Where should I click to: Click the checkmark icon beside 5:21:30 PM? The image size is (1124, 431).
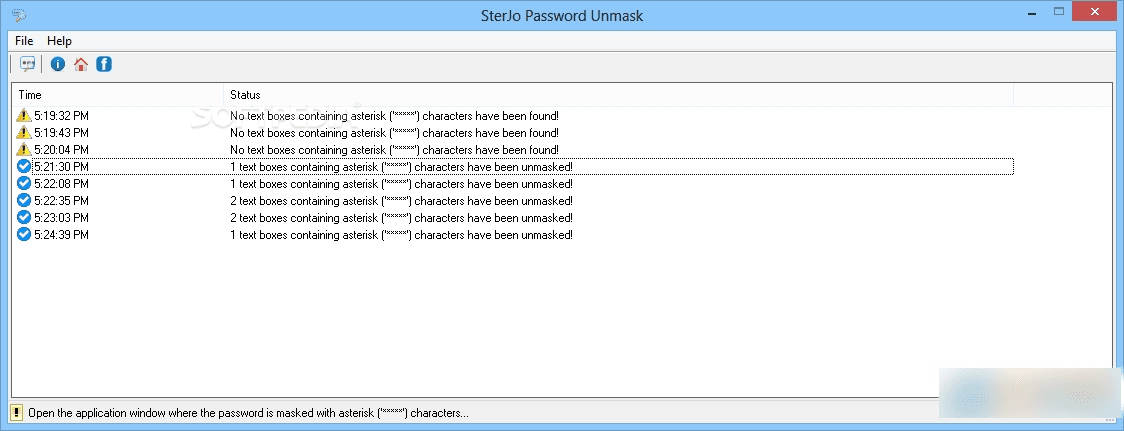coord(24,166)
